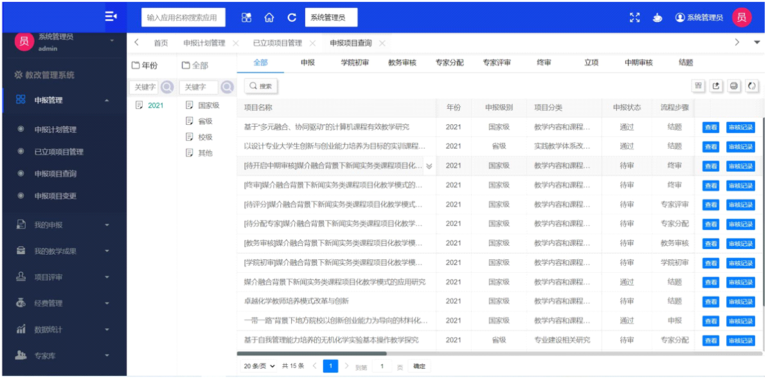This screenshot has width=768, height=379.
Task: Expand the admin user dropdown in sidebar
Action: (112, 40)
